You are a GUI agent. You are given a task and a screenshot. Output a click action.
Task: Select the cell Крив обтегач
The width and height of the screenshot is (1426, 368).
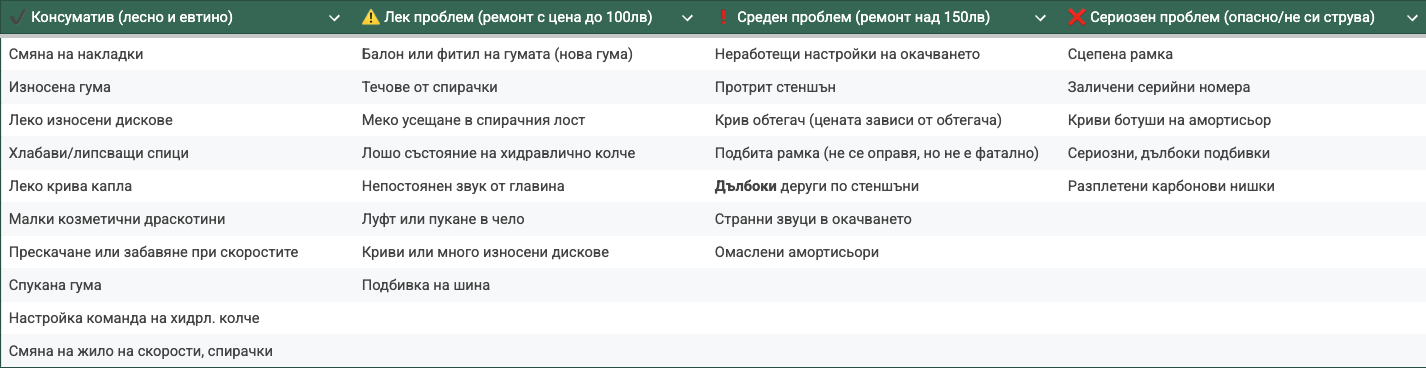point(884,120)
